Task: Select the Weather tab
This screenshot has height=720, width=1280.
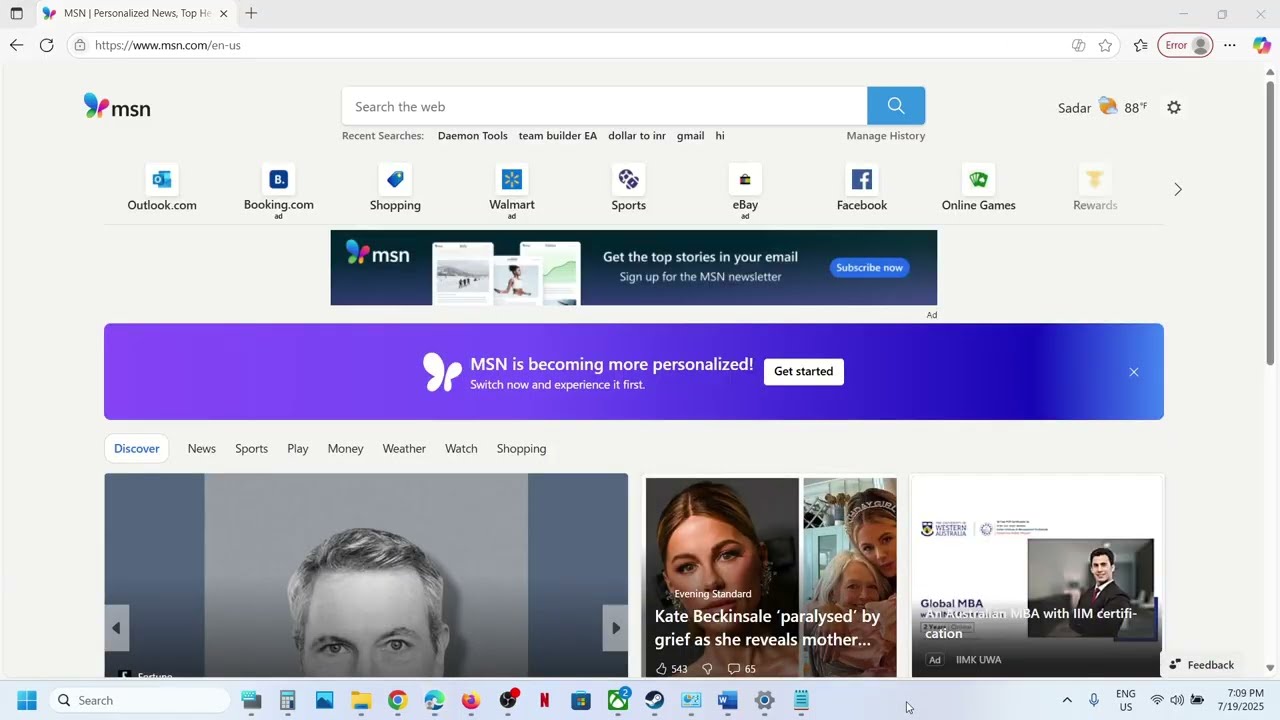Action: (404, 448)
